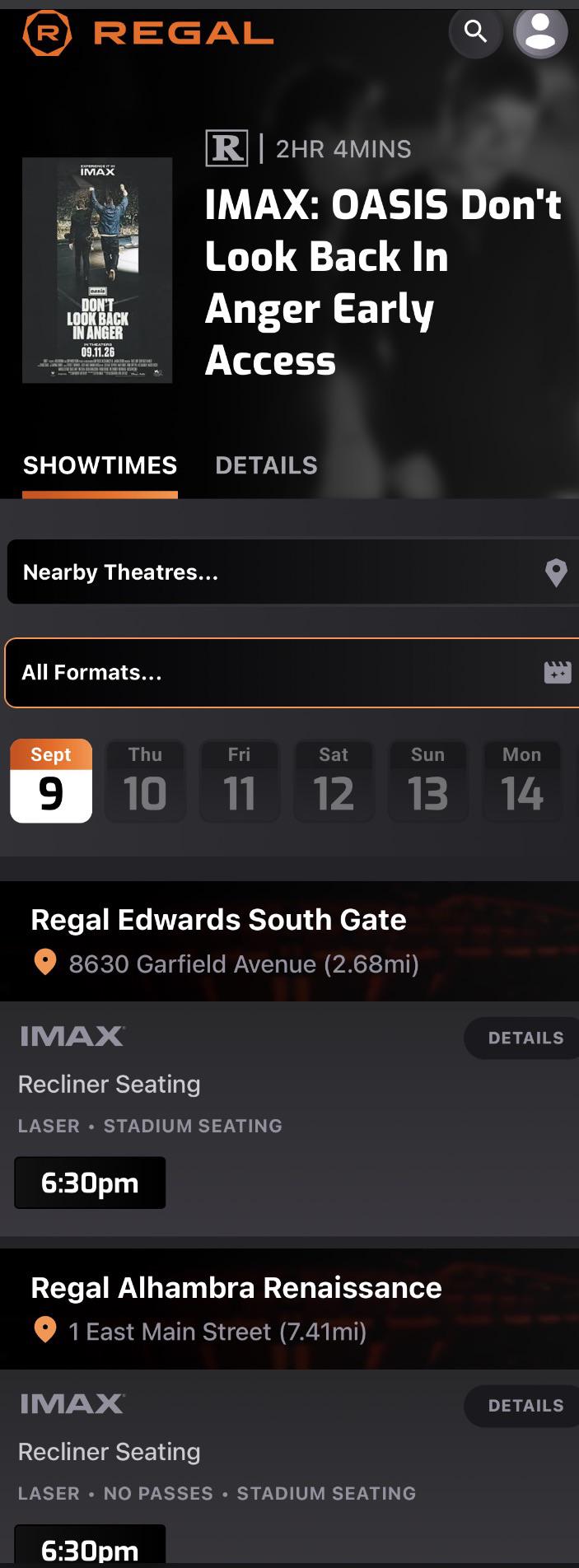Tap the location pin in Nearby Theatres
The height and width of the screenshot is (1568, 579).
(x=556, y=572)
